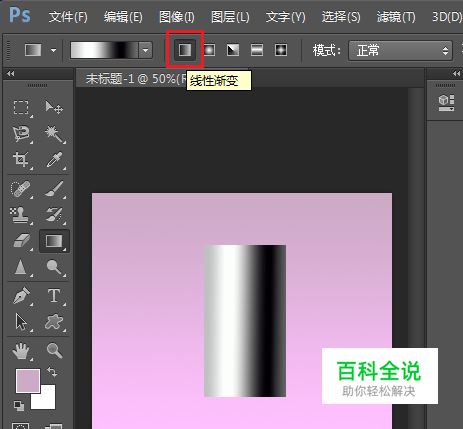Switch to the 未标题-1 document tab
This screenshot has height=429, width=463.
[x=135, y=79]
